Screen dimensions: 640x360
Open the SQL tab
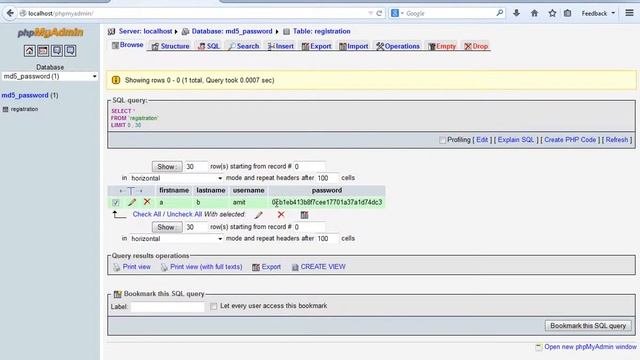pyautogui.click(x=209, y=47)
